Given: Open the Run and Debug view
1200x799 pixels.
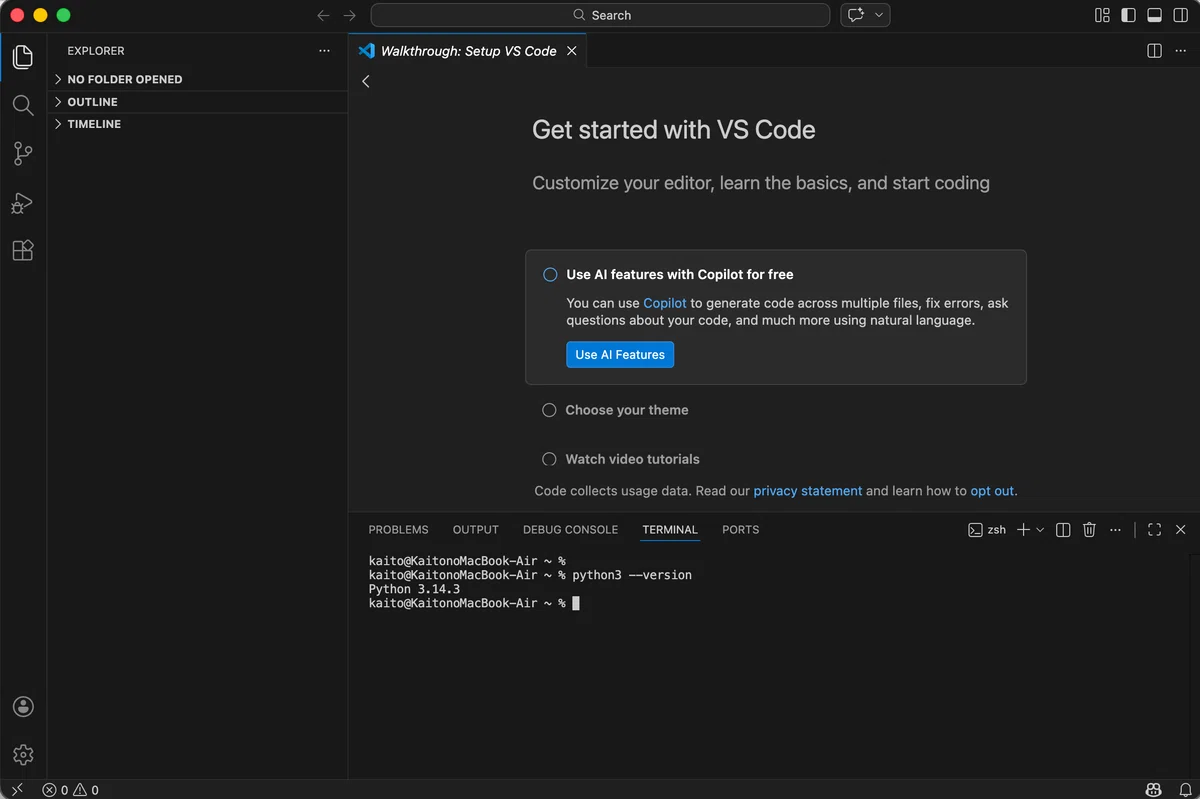Looking at the screenshot, I should (23, 203).
